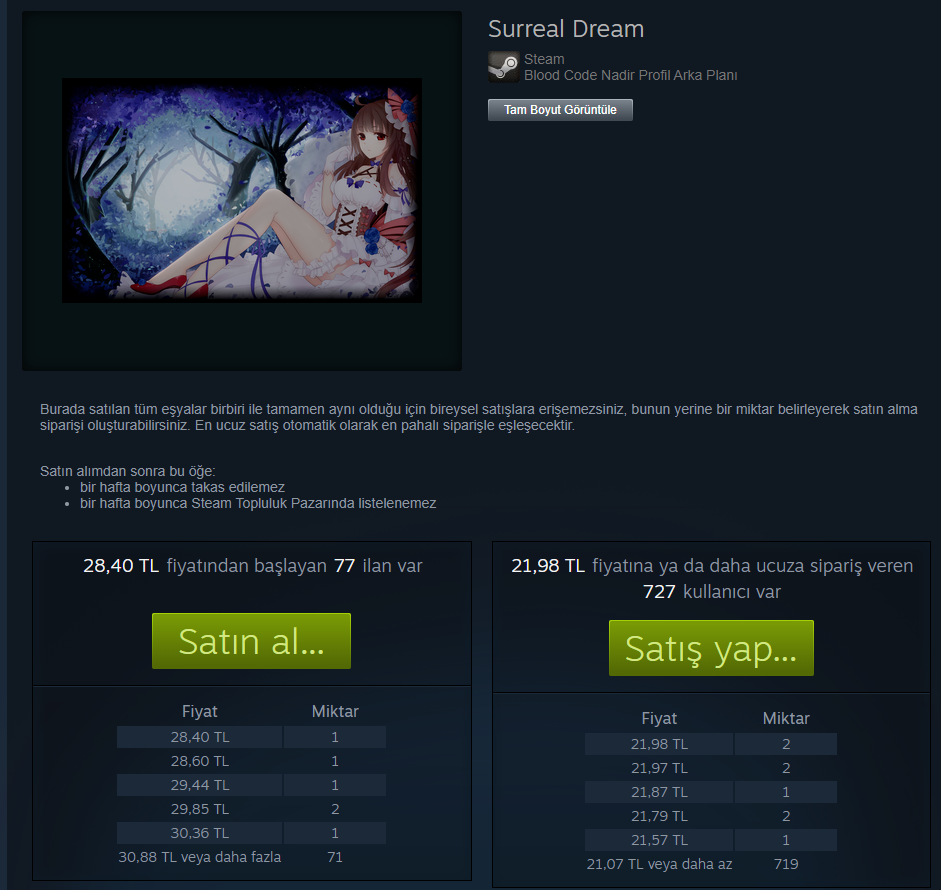Select the 21,97 TL buy order row

[x=711, y=768]
